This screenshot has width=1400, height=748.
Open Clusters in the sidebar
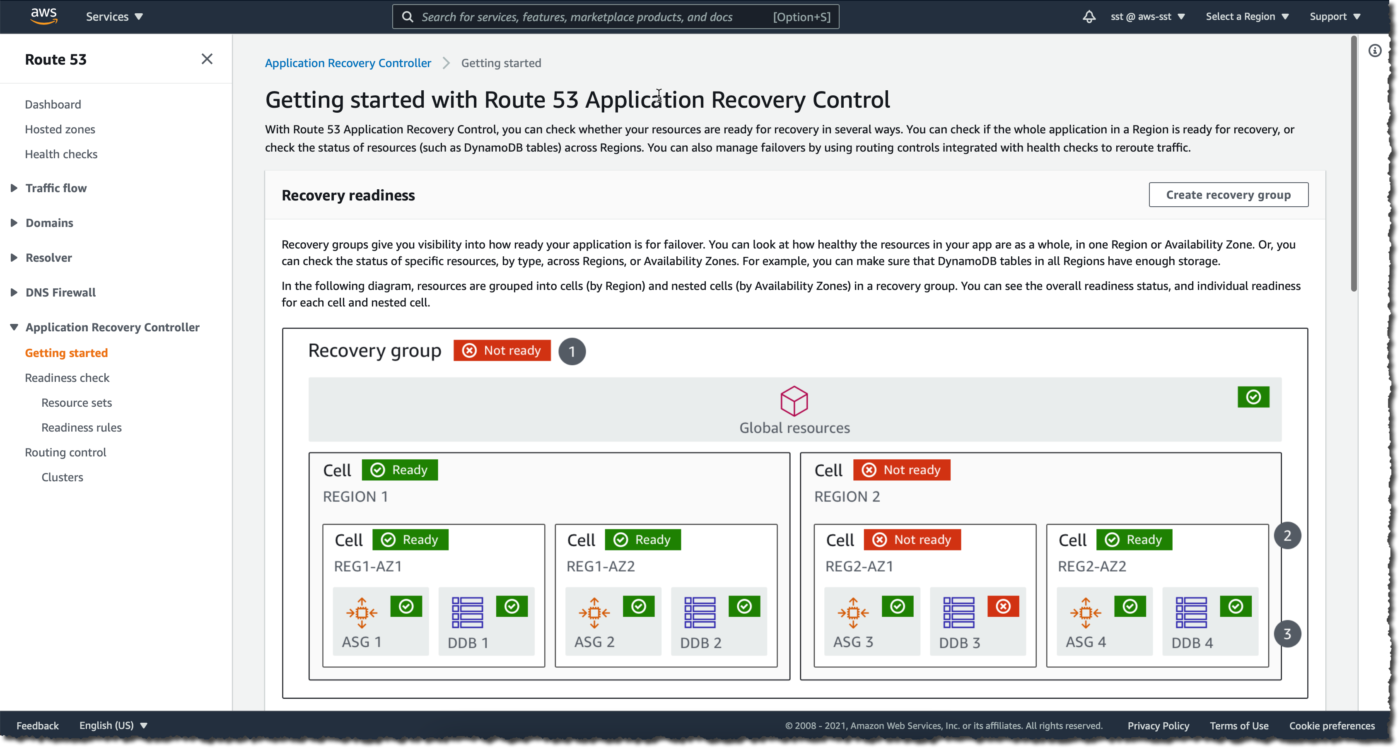[63, 478]
